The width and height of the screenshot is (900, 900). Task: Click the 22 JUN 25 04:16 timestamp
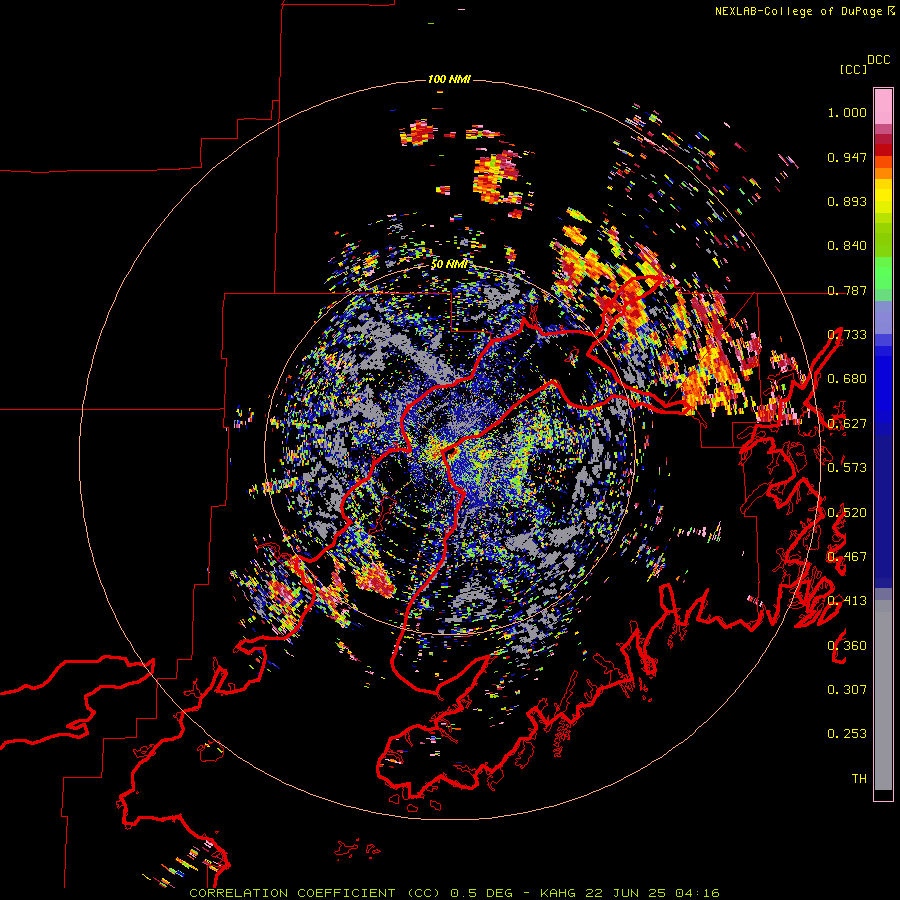[x=652, y=893]
